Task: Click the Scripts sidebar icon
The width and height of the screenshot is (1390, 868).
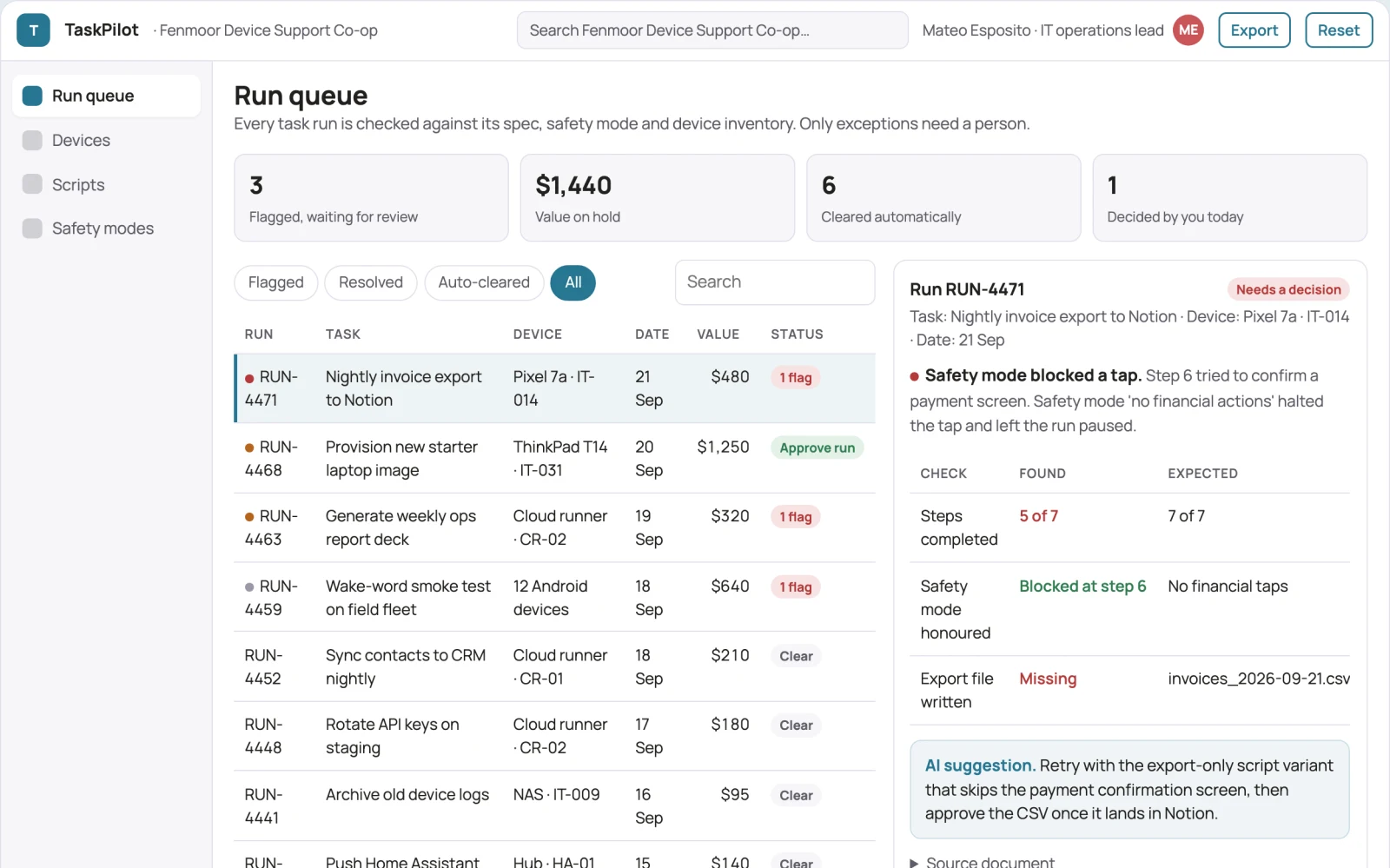Action: (32, 184)
